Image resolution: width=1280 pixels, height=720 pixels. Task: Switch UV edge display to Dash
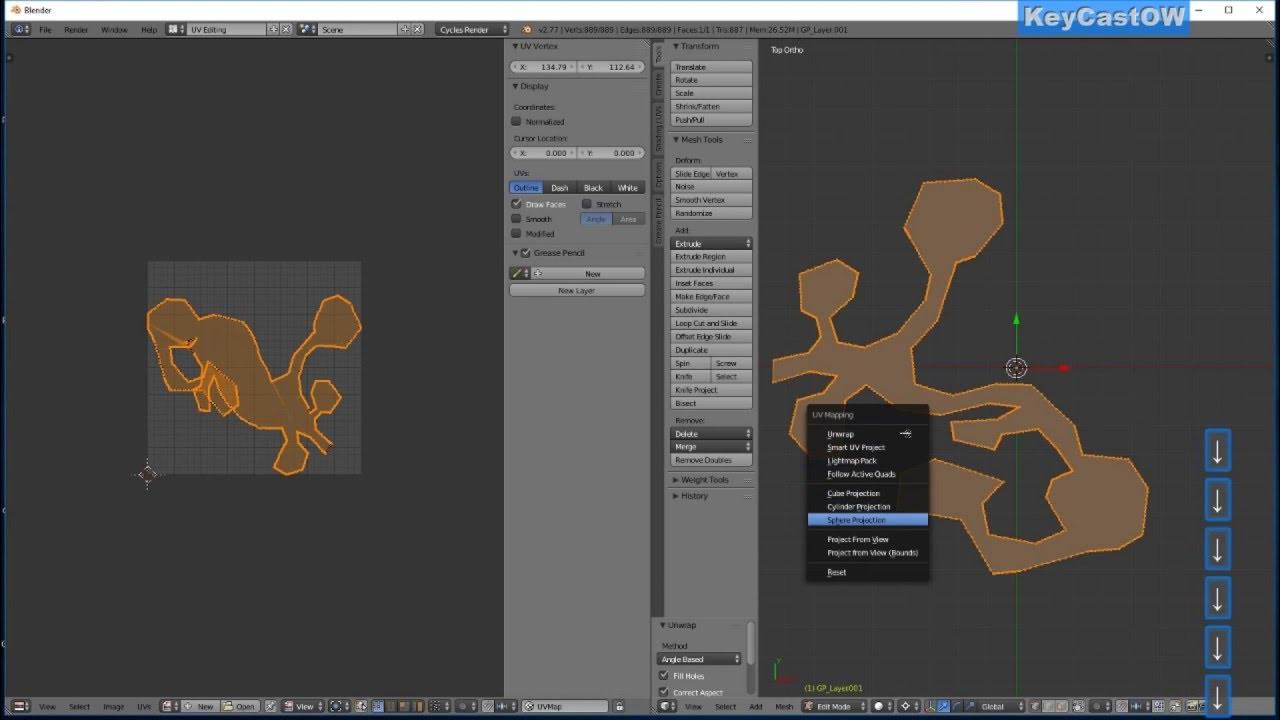(x=560, y=188)
